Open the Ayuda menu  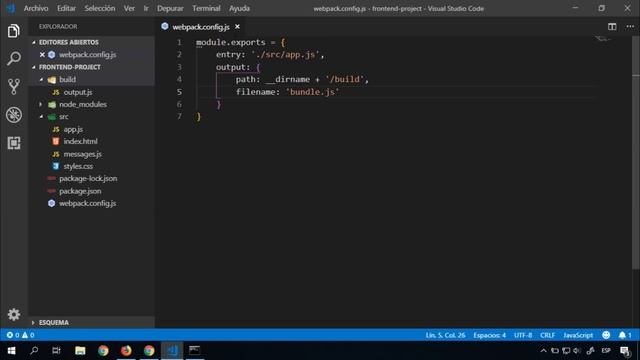[x=239, y=8]
